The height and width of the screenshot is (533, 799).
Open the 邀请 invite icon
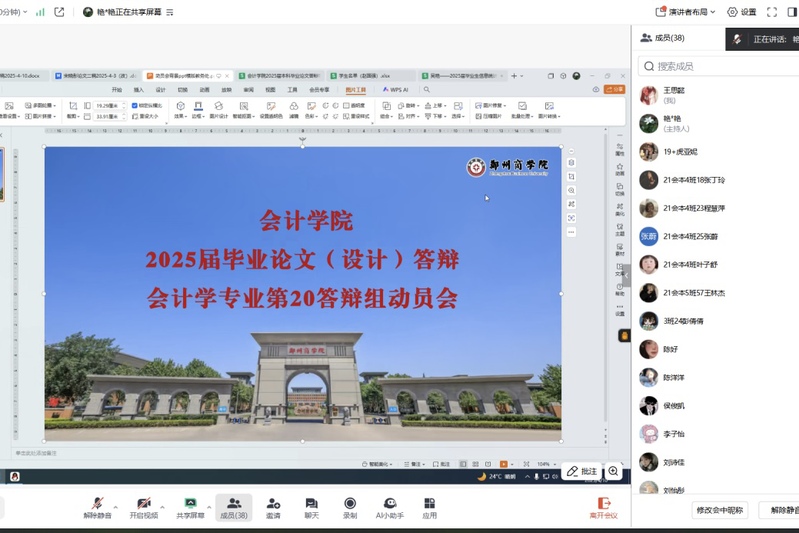(273, 503)
